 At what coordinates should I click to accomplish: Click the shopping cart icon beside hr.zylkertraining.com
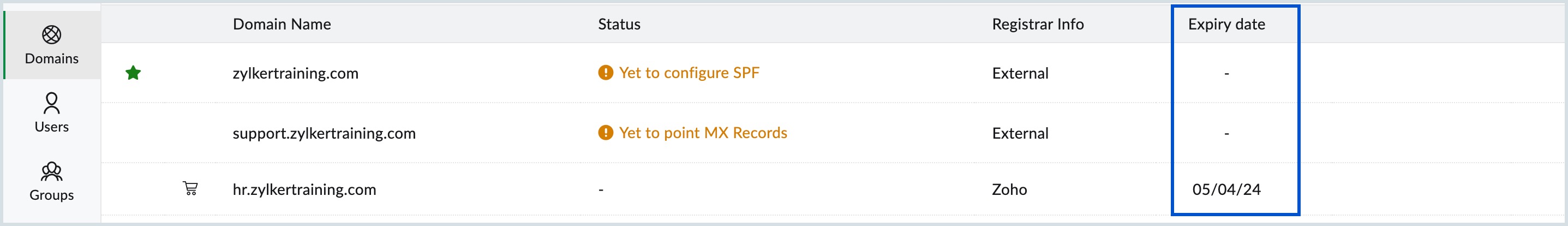[190, 188]
